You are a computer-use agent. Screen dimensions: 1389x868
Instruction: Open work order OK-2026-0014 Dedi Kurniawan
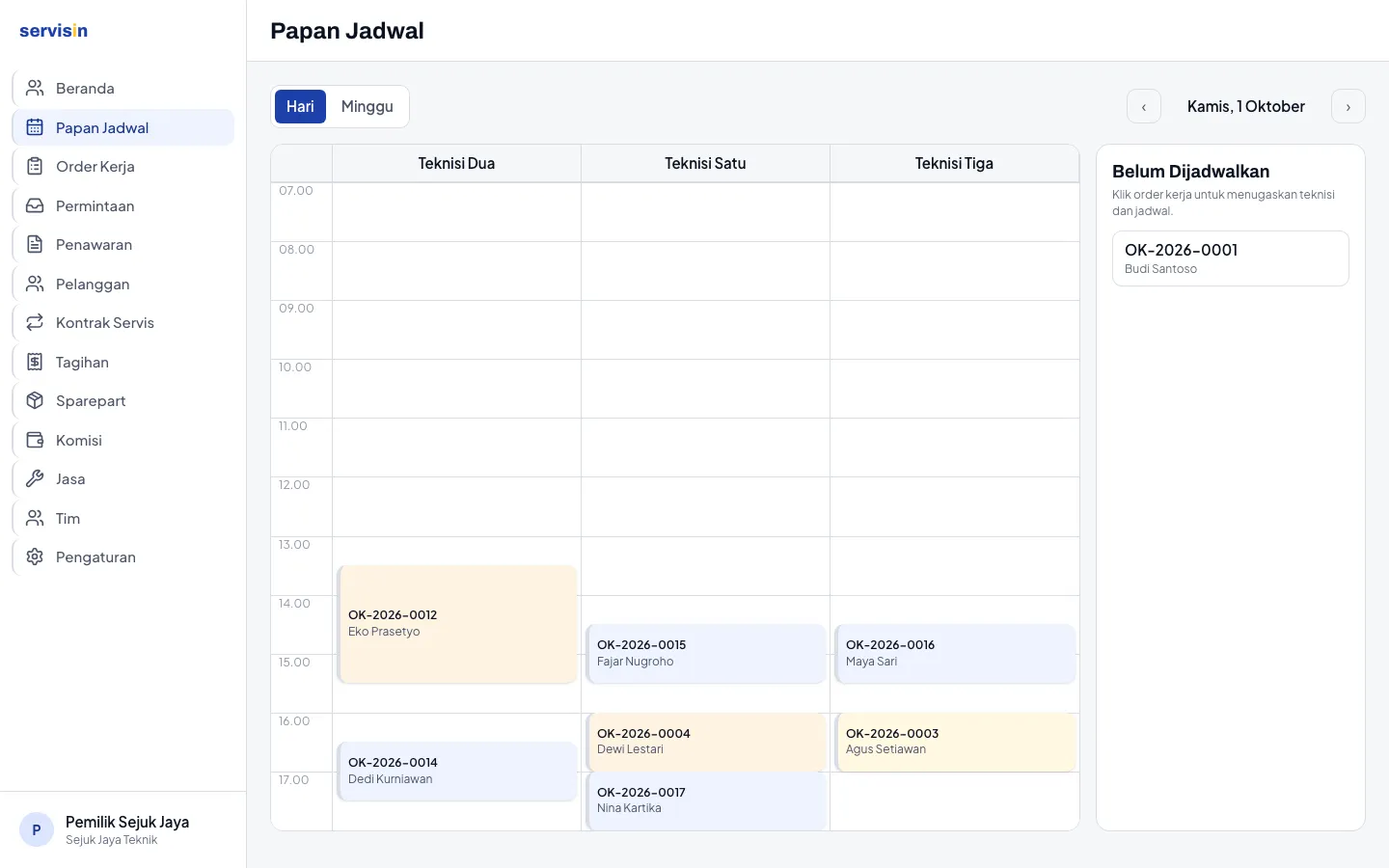(457, 771)
